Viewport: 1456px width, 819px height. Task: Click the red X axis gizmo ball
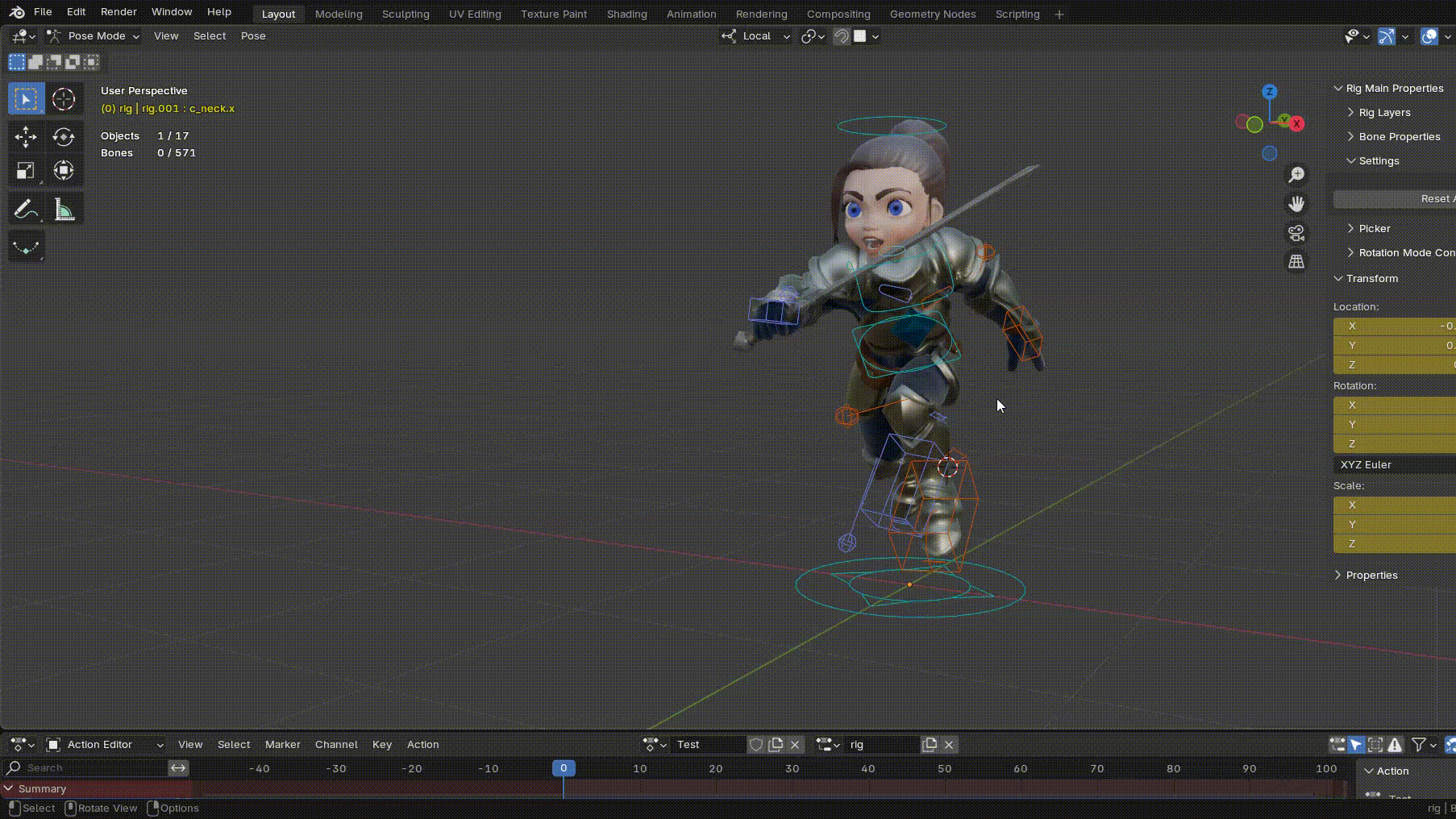click(x=1296, y=123)
